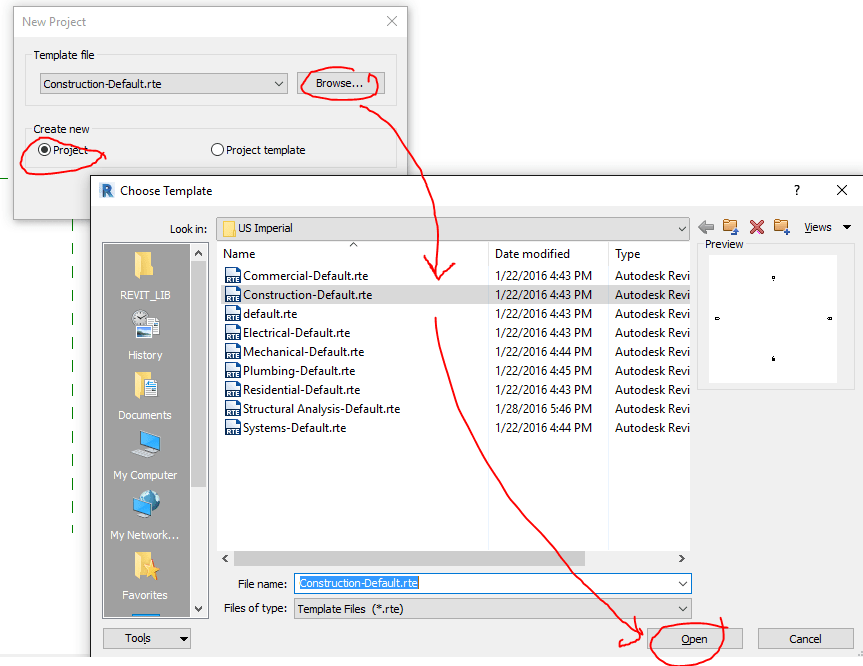Open the Views menu
This screenshot has width=863, height=666.
click(x=827, y=227)
